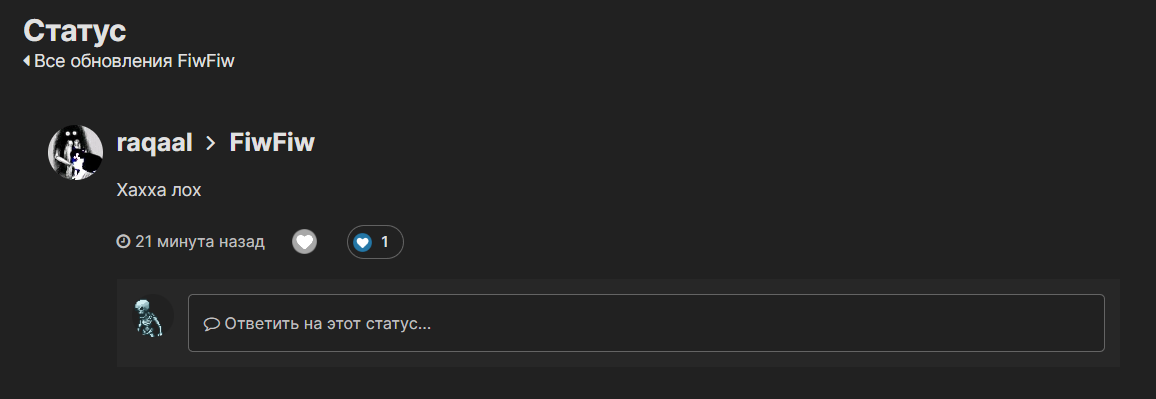Show who reacted via the count 1
This screenshot has height=399, width=1156.
pyautogui.click(x=384, y=242)
